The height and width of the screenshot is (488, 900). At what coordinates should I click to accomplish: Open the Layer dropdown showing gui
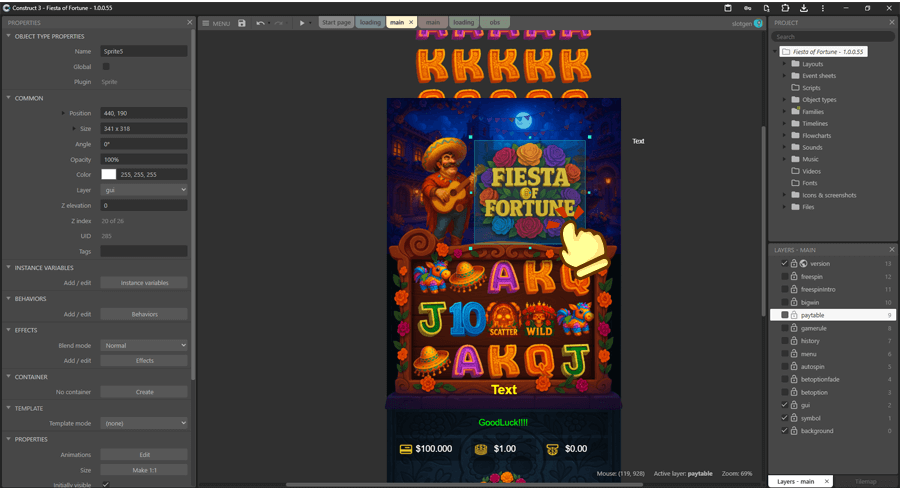coord(144,190)
